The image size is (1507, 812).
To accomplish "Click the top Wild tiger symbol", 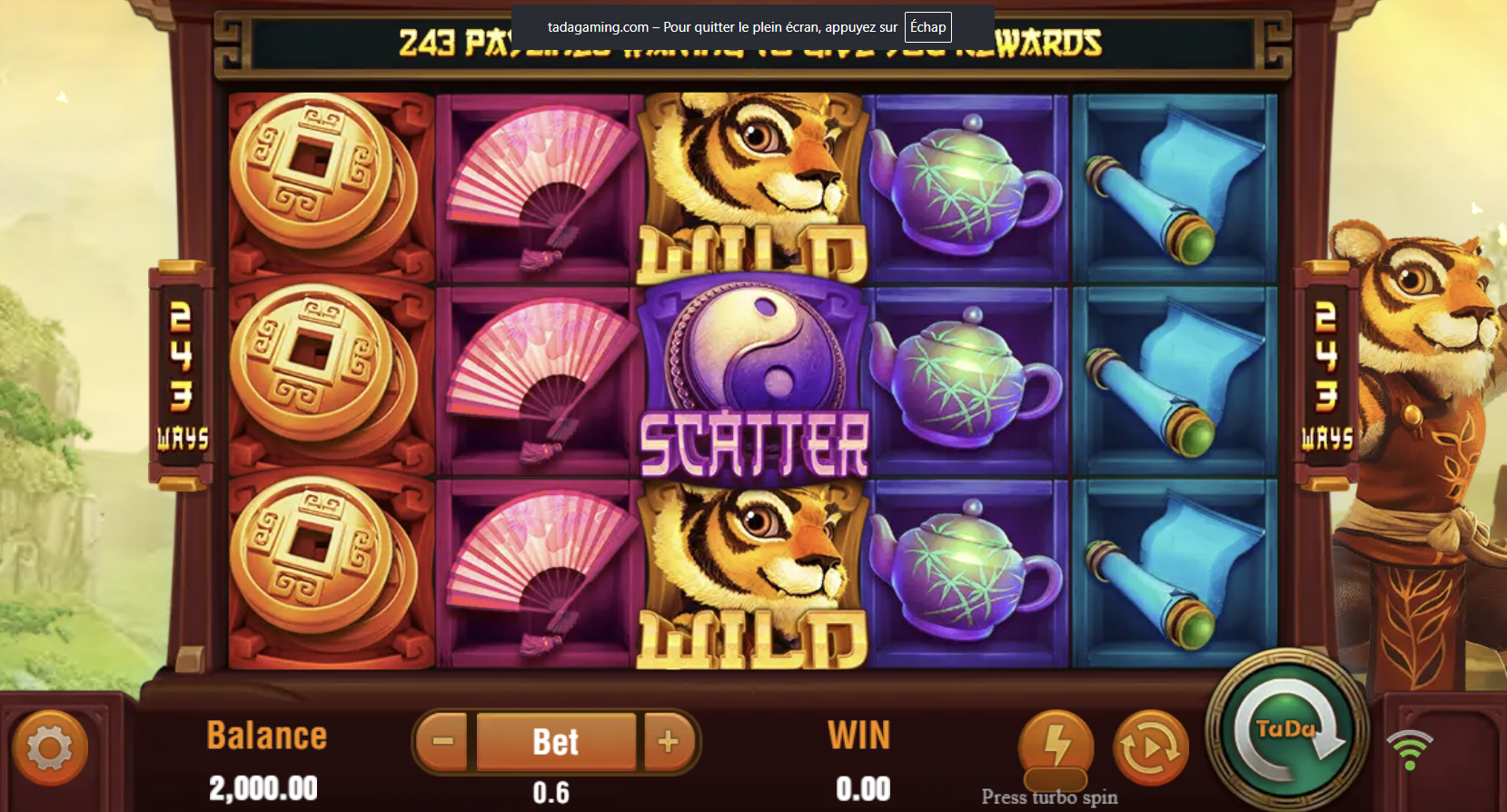I will point(753,187).
